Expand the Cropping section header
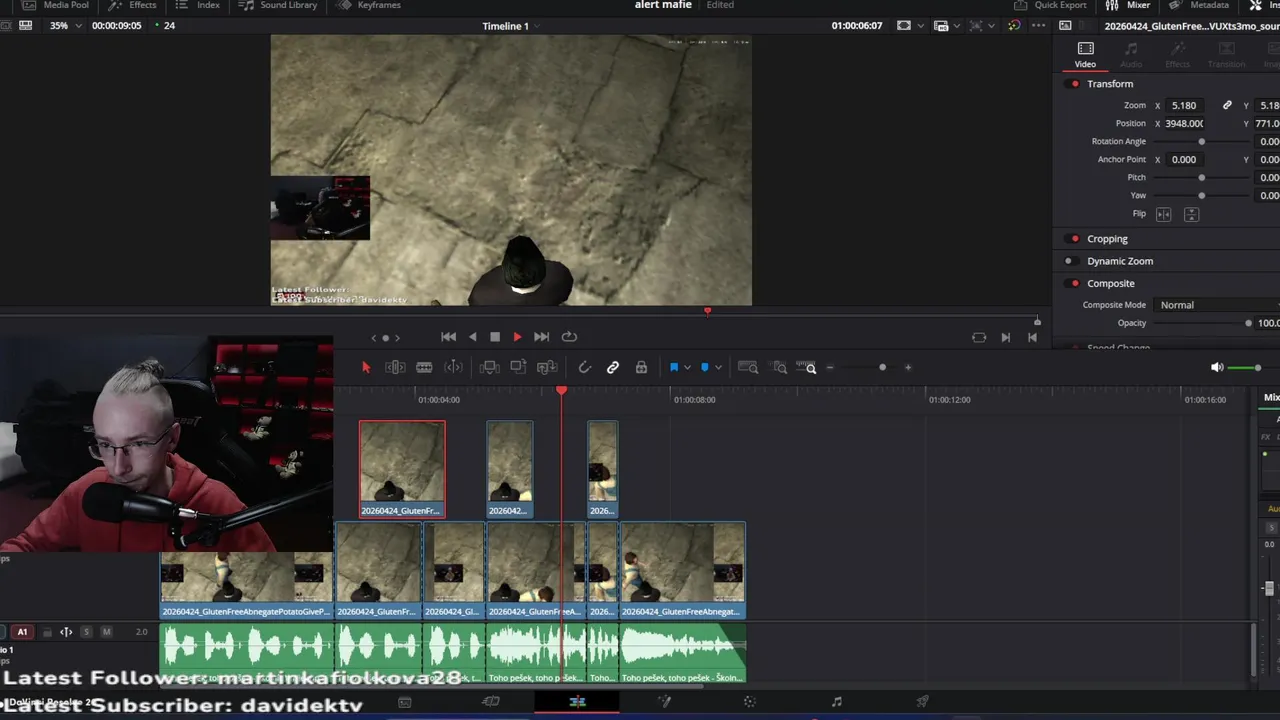The height and width of the screenshot is (720, 1280). click(x=1107, y=239)
